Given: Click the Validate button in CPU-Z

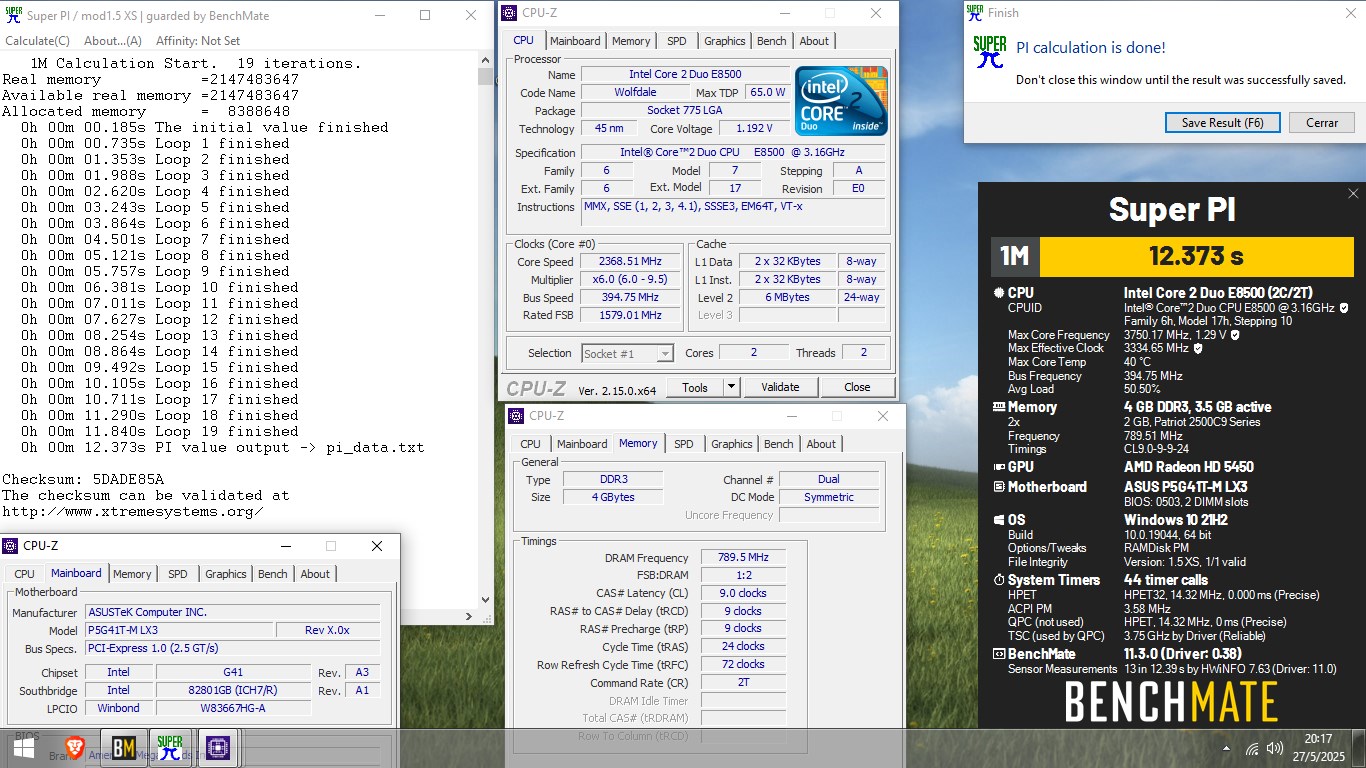Looking at the screenshot, I should [x=780, y=387].
